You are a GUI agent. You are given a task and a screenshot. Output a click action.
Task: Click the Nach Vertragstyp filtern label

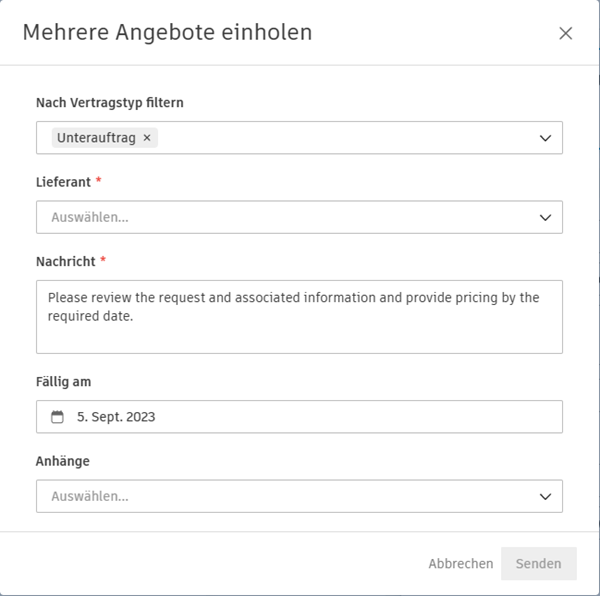coord(110,103)
